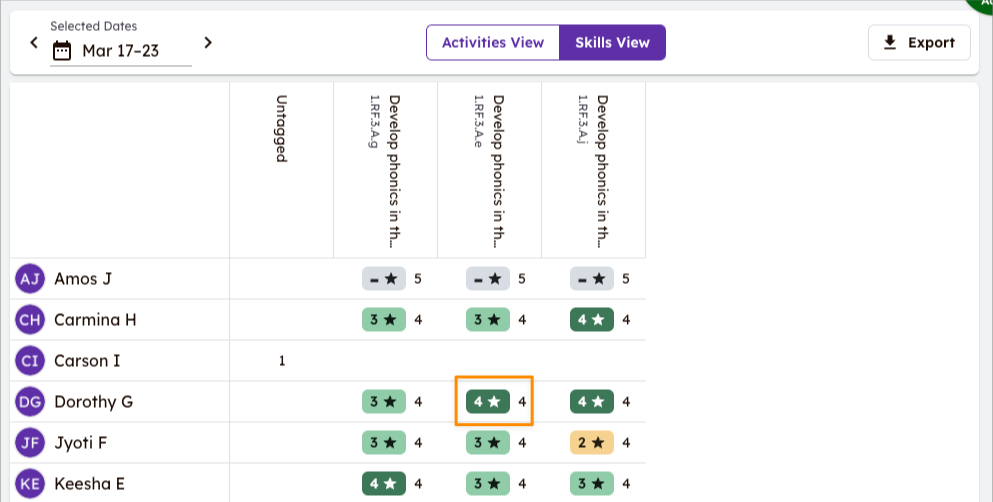Open Jyoti F's JF avatar icon
This screenshot has width=993, height=502.
tap(30, 443)
